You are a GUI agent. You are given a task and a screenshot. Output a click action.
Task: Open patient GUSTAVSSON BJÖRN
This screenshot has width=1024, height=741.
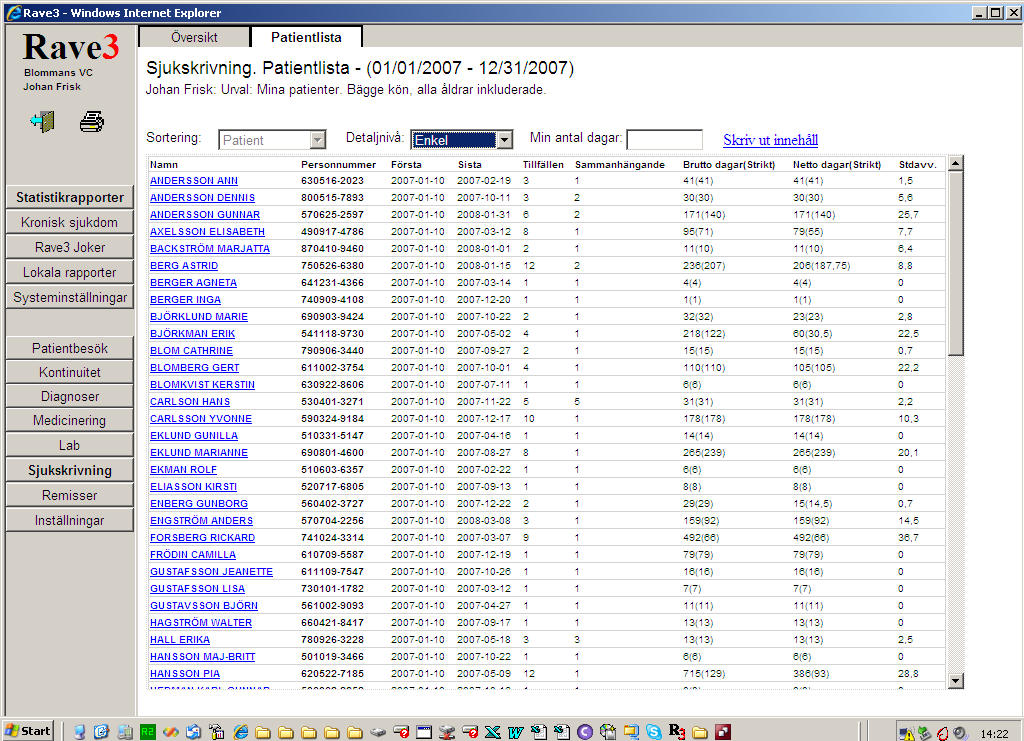(x=204, y=605)
